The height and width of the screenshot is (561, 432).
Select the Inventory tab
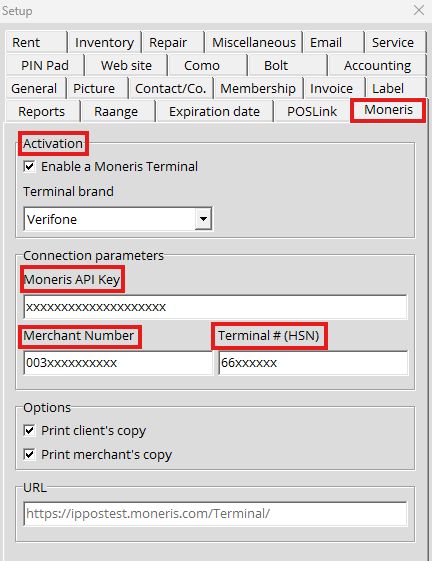click(105, 43)
